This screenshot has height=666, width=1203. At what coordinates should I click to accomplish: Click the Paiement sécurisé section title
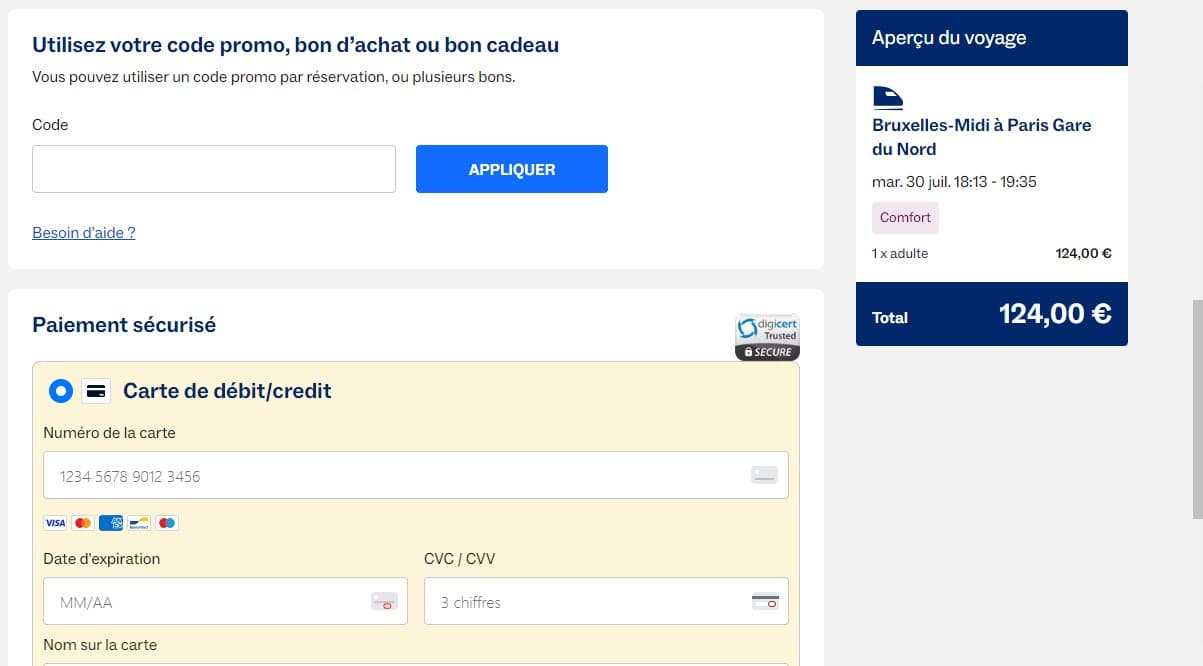(123, 324)
